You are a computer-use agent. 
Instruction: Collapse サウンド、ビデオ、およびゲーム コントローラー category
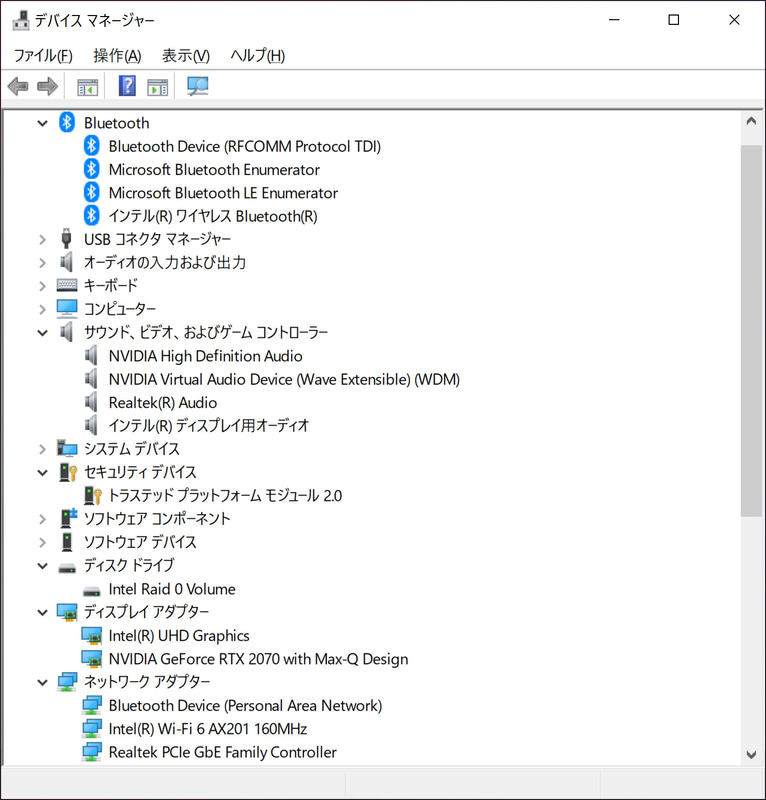[x=43, y=333]
